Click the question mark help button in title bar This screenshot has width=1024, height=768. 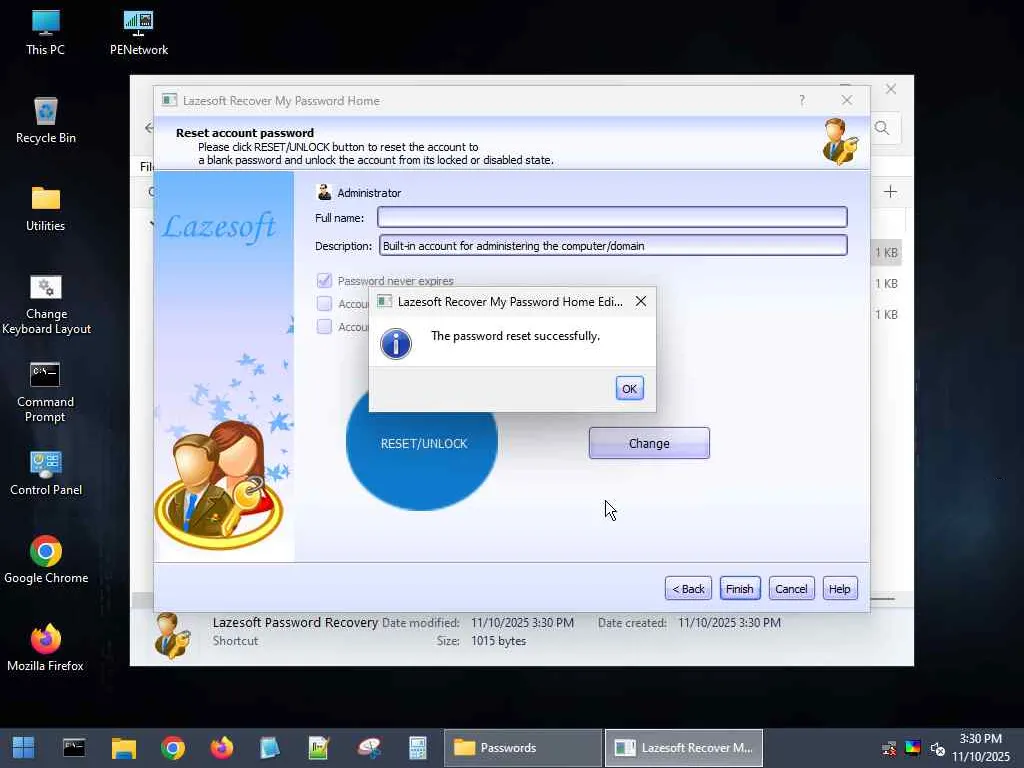[x=802, y=100]
